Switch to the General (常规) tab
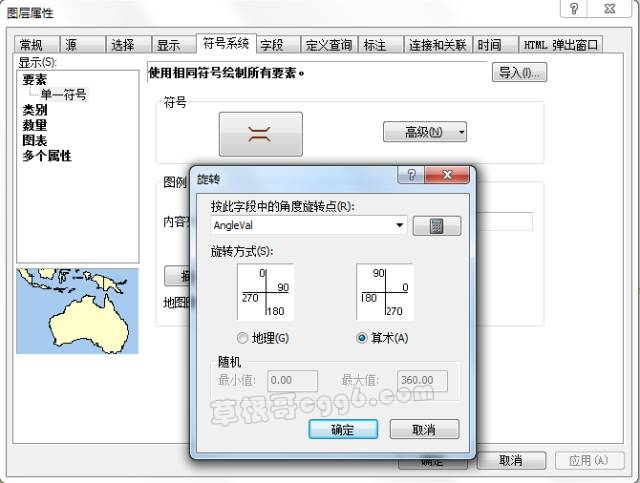 pos(37,45)
